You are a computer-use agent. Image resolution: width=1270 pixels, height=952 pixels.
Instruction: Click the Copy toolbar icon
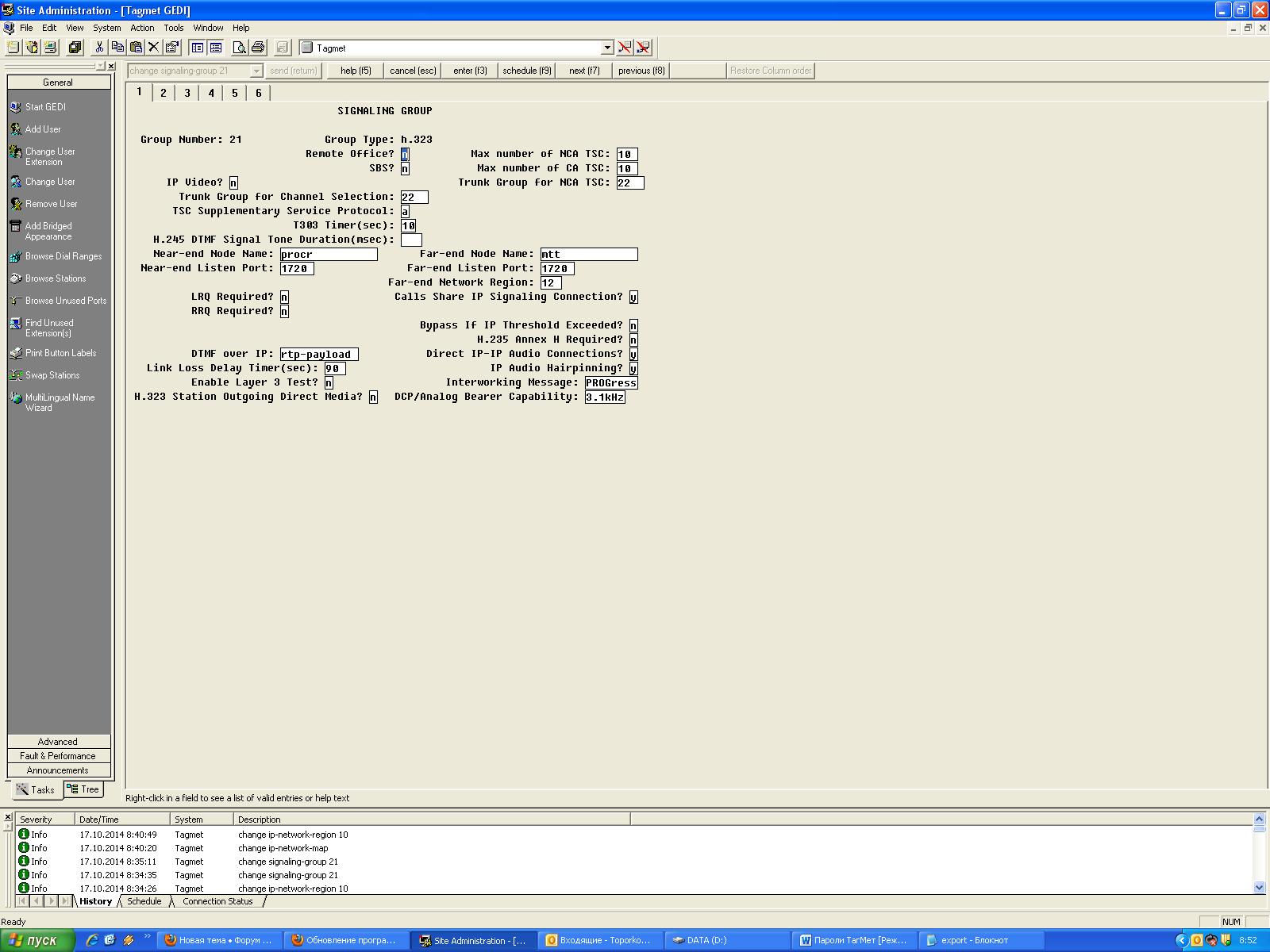(x=117, y=48)
